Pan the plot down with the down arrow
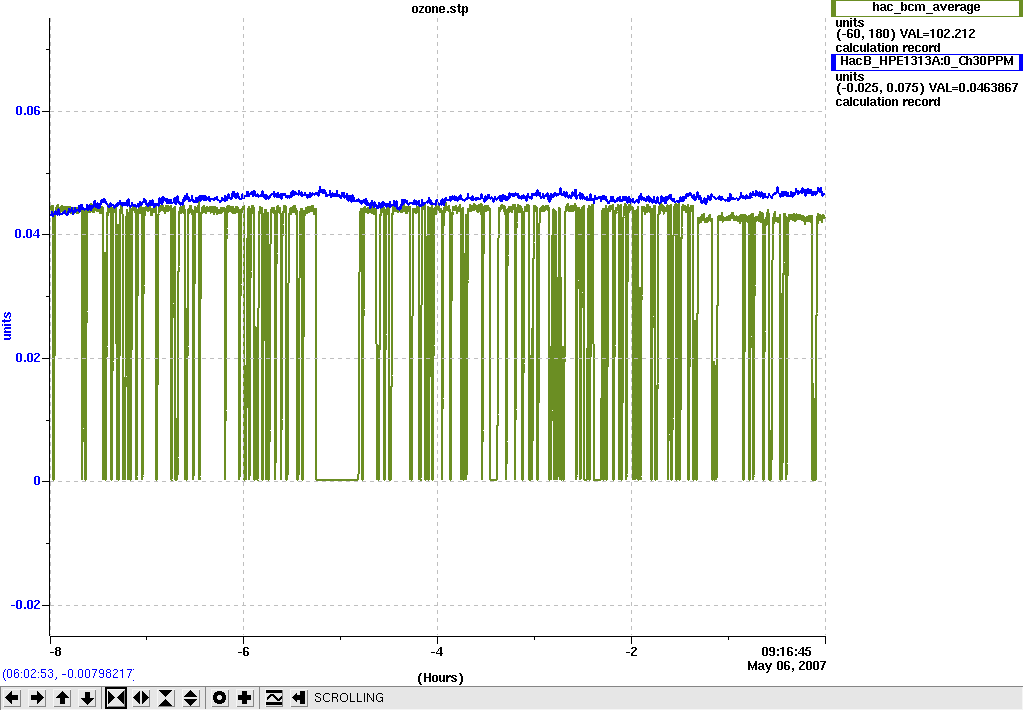1023x710 pixels. click(88, 698)
